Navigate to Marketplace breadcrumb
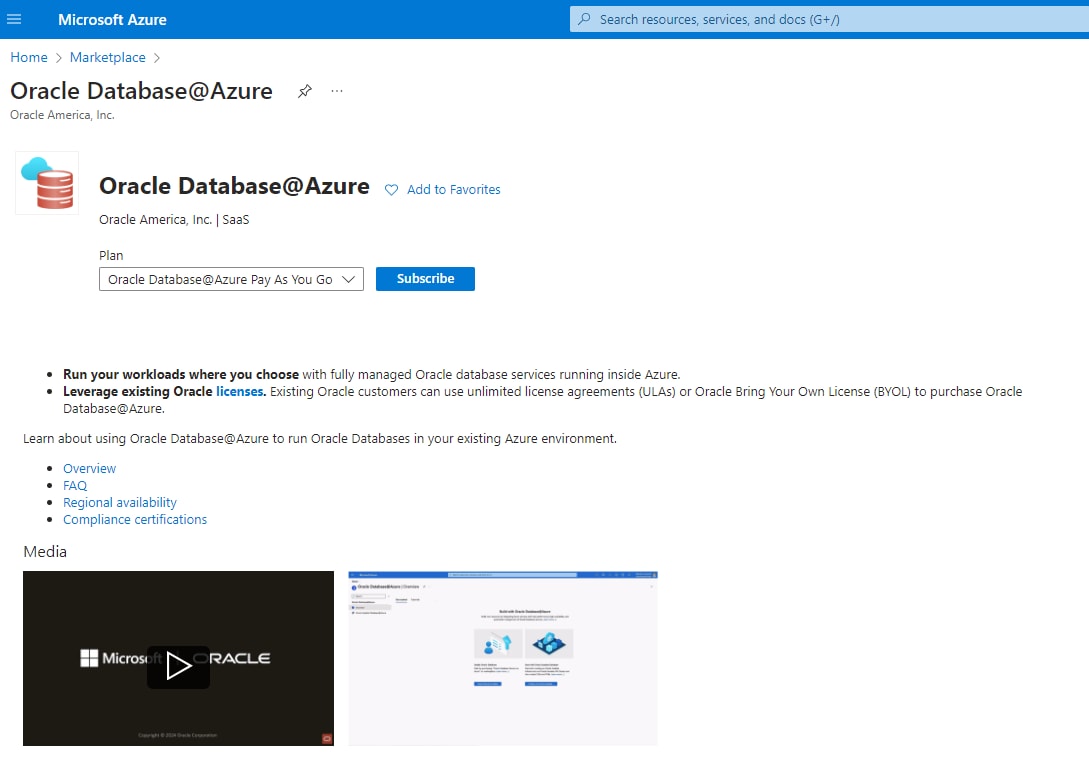This screenshot has width=1089, height=760. pyautogui.click(x=107, y=58)
